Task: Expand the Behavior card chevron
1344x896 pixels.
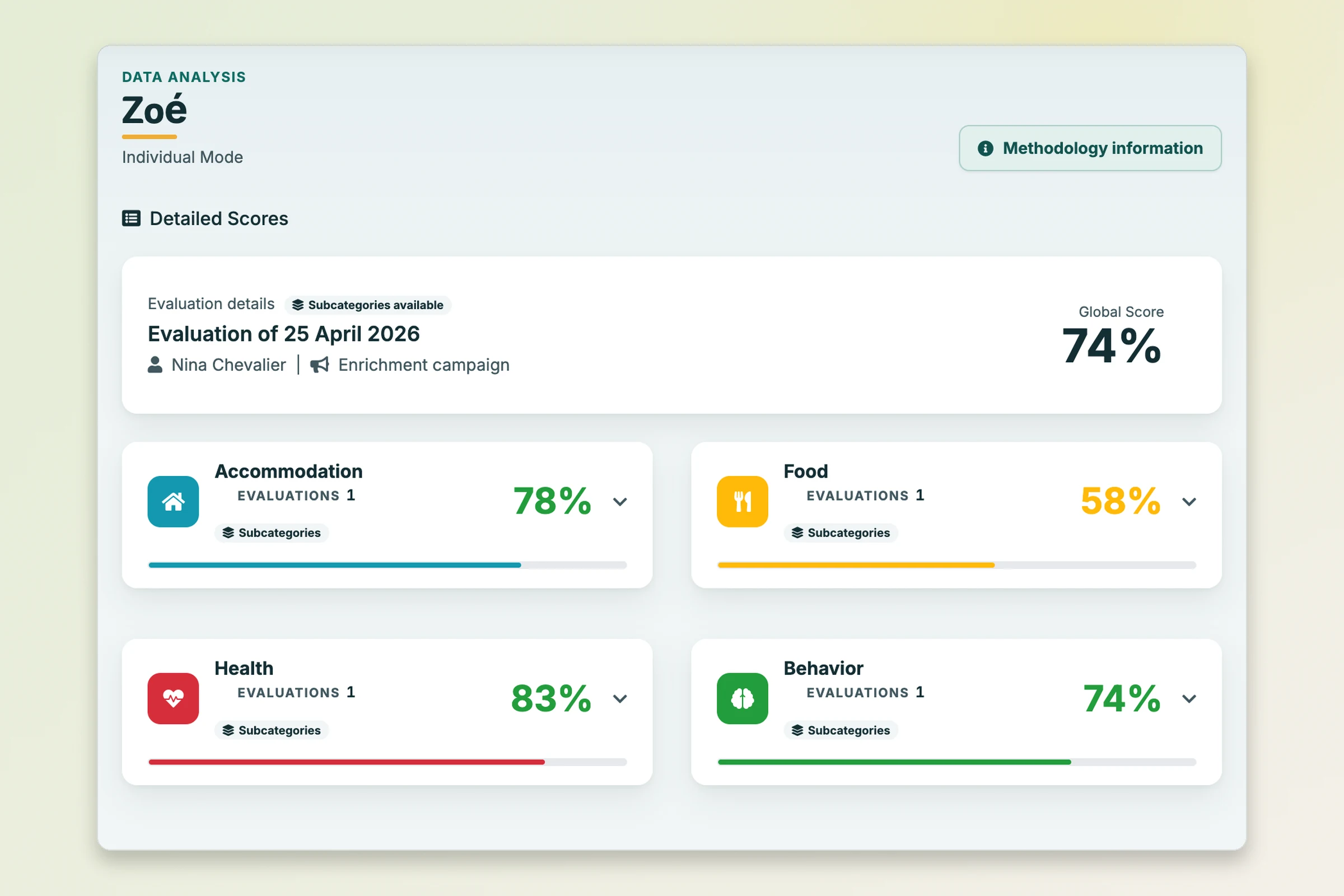Action: coord(1189,698)
